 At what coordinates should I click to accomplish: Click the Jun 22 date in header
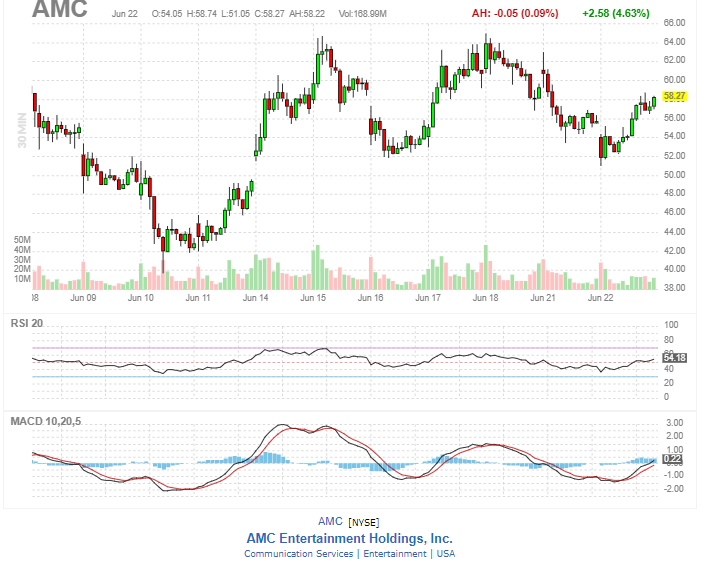[125, 14]
